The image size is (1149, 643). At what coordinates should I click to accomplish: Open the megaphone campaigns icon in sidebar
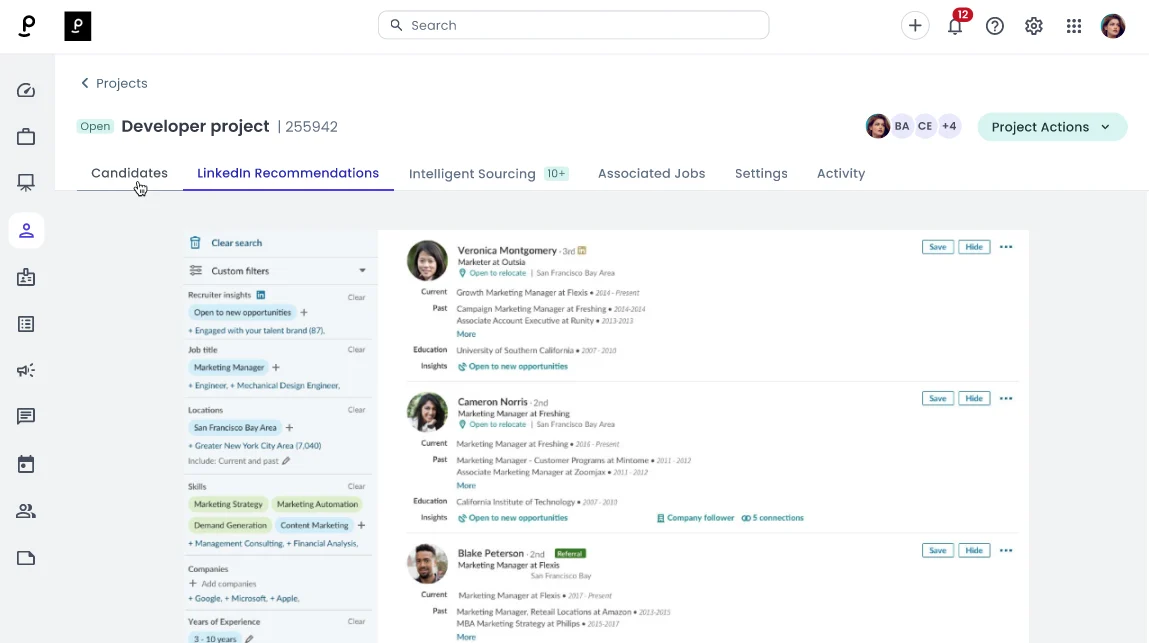[26, 370]
